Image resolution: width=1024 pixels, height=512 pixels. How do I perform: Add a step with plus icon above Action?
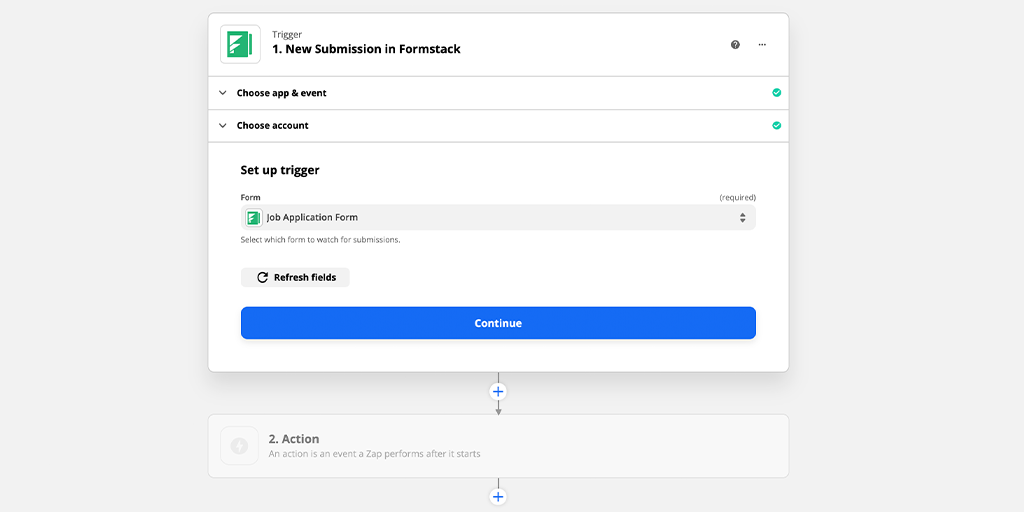[498, 391]
